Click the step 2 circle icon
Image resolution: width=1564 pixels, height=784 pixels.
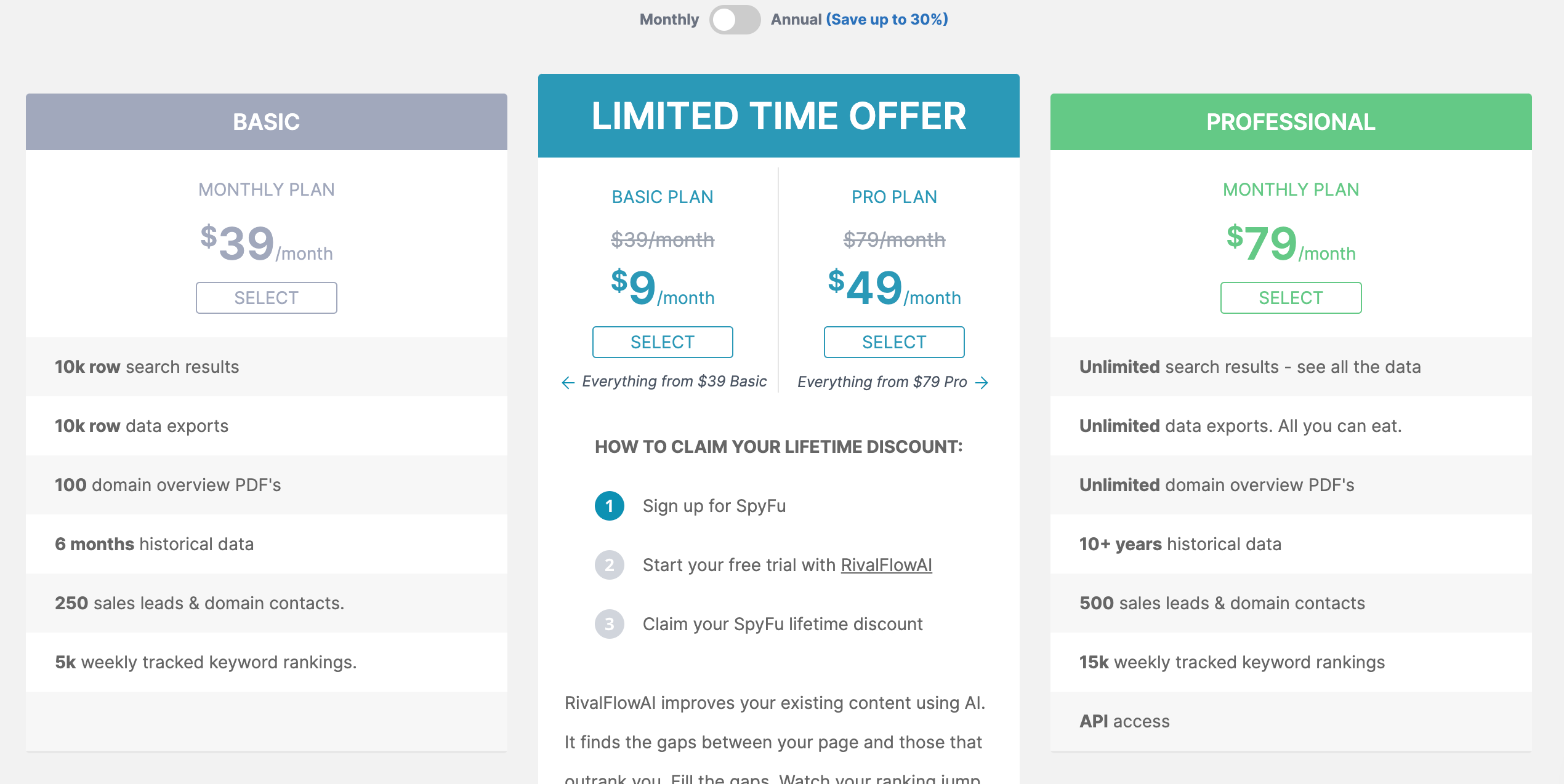(610, 565)
